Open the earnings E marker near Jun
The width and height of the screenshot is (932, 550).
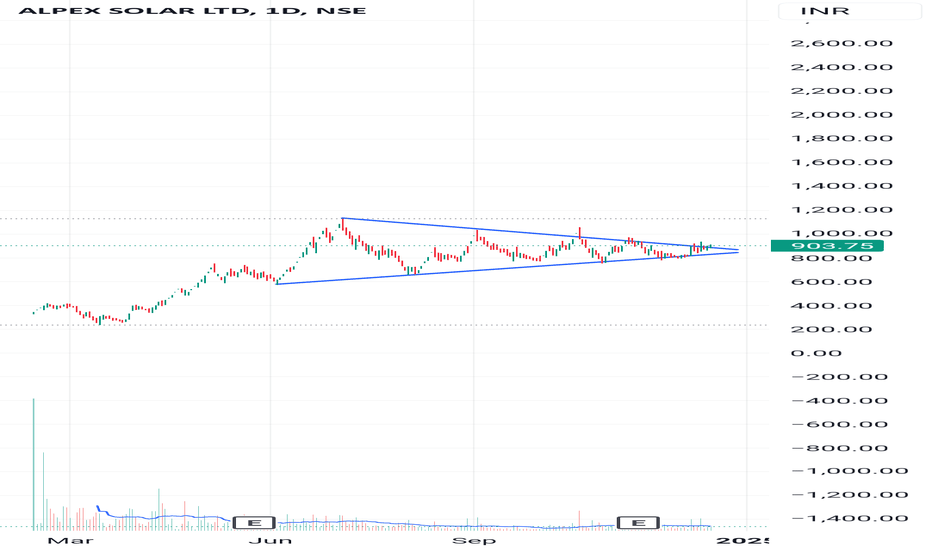click(x=254, y=523)
